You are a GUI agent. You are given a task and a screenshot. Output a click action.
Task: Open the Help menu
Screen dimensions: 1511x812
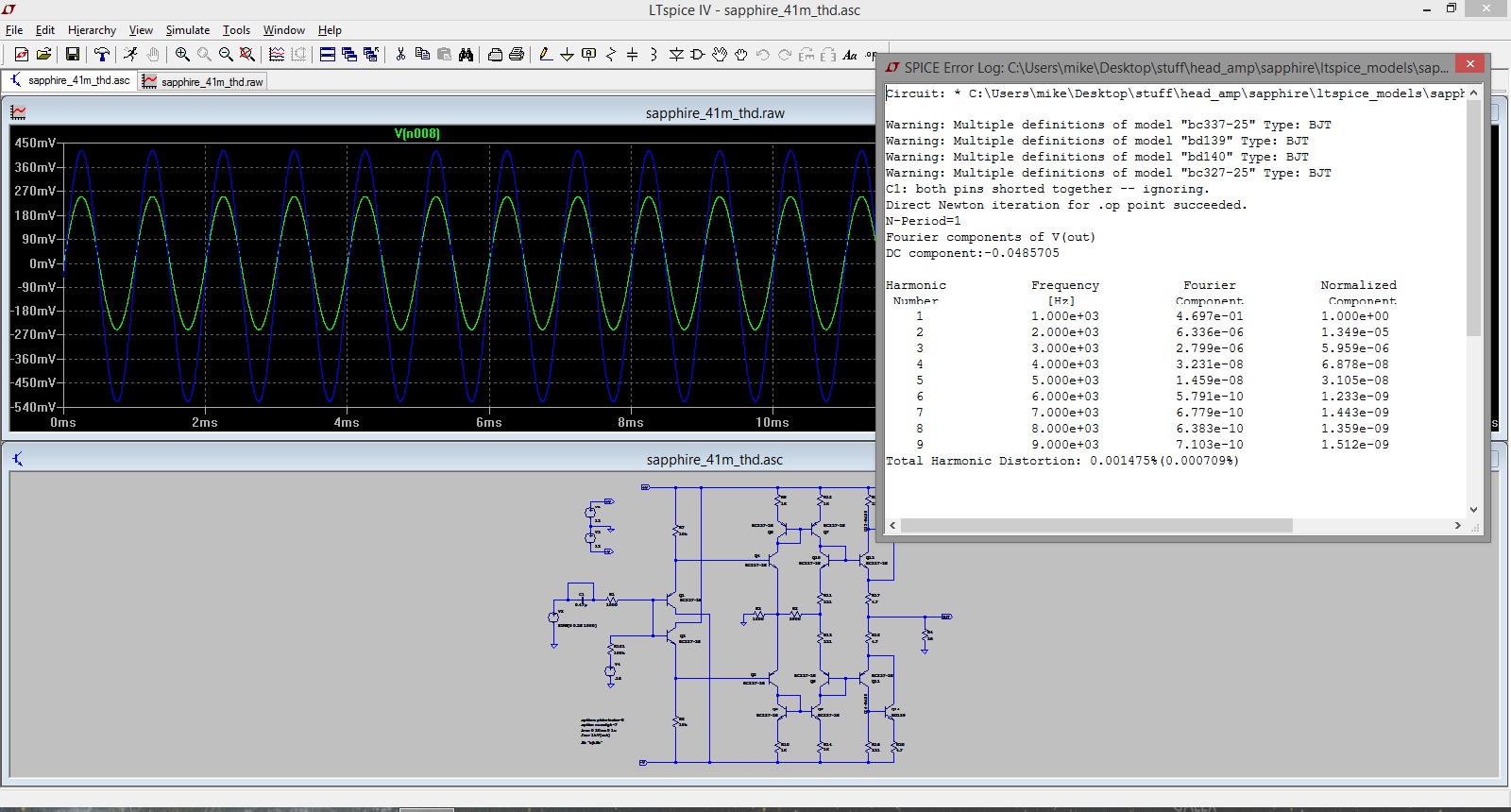[x=330, y=30]
